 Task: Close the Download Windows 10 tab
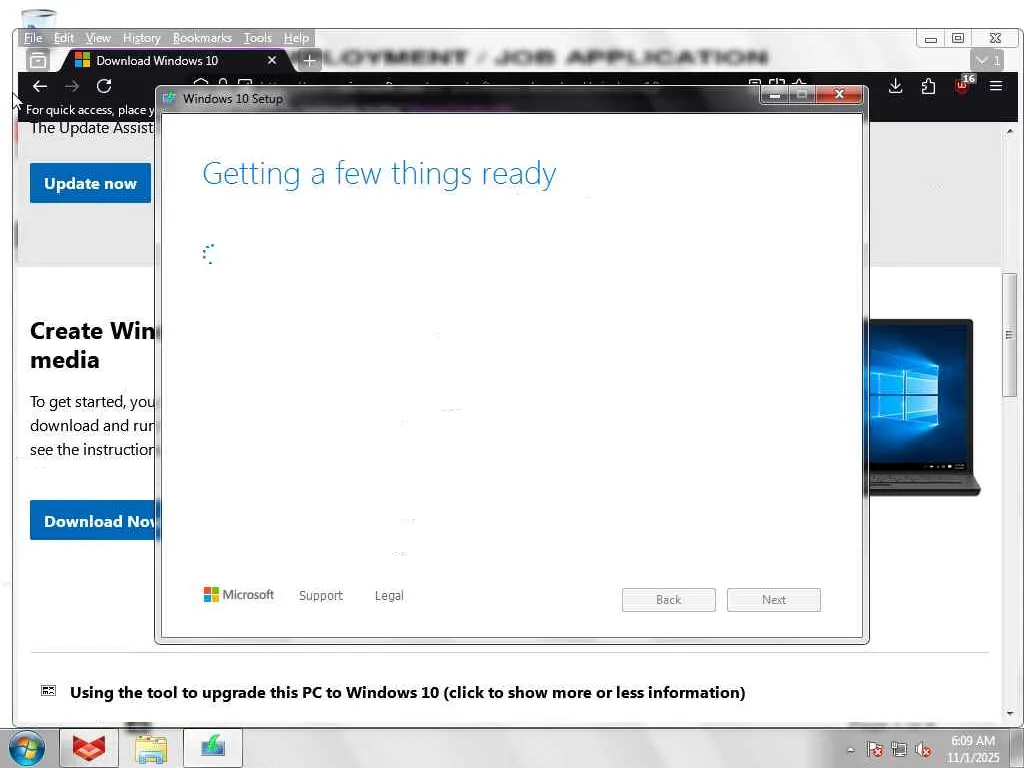272,60
